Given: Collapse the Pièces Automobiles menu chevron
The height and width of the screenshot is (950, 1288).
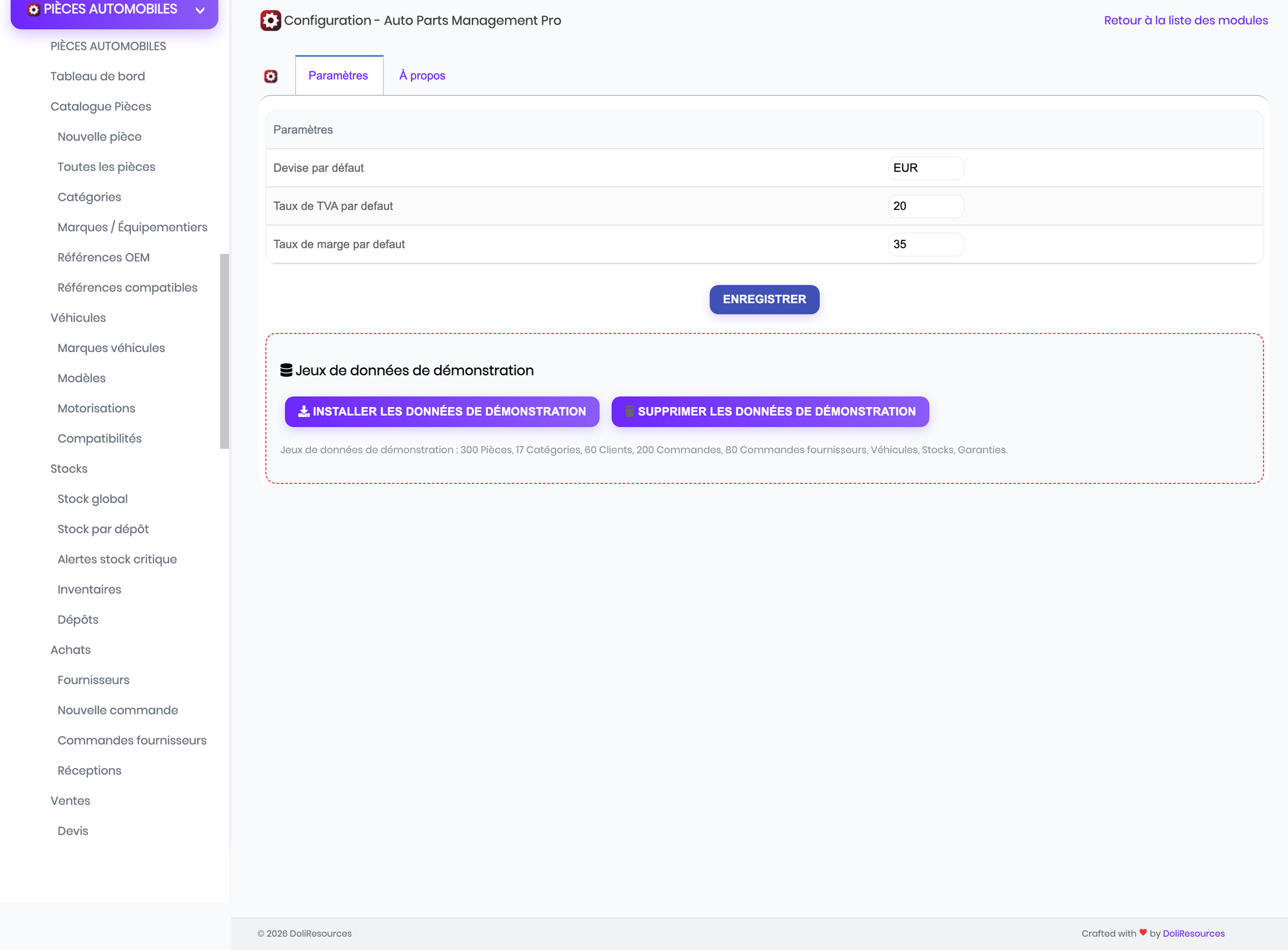Looking at the screenshot, I should (200, 11).
